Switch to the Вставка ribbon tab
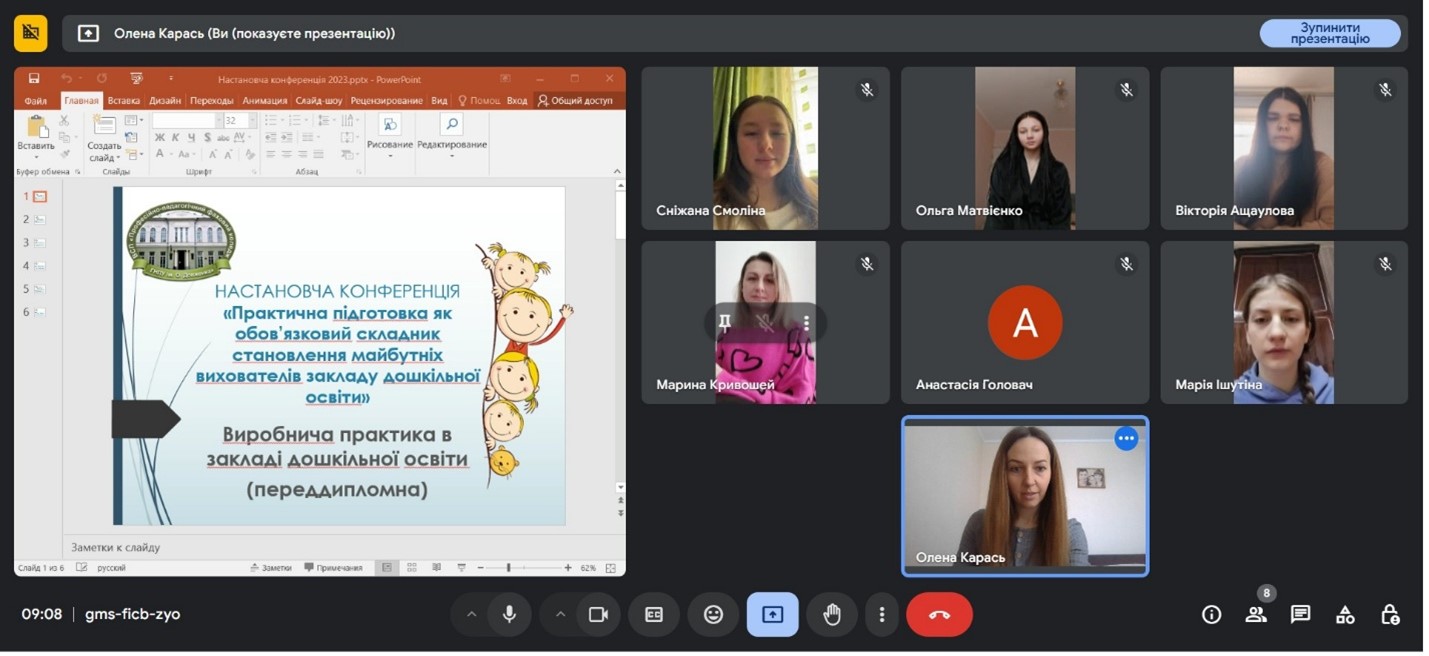Image resolution: width=1429 pixels, height=656 pixels. tap(124, 101)
